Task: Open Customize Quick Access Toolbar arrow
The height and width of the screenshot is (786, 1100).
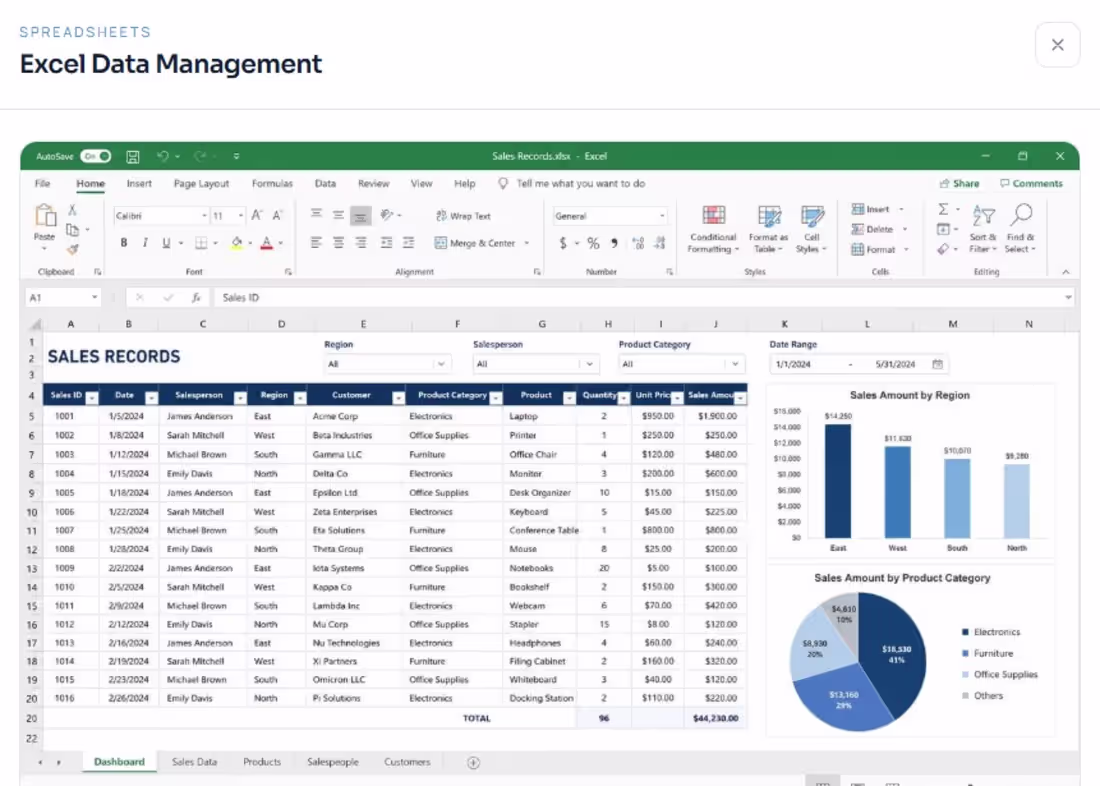Action: point(236,156)
